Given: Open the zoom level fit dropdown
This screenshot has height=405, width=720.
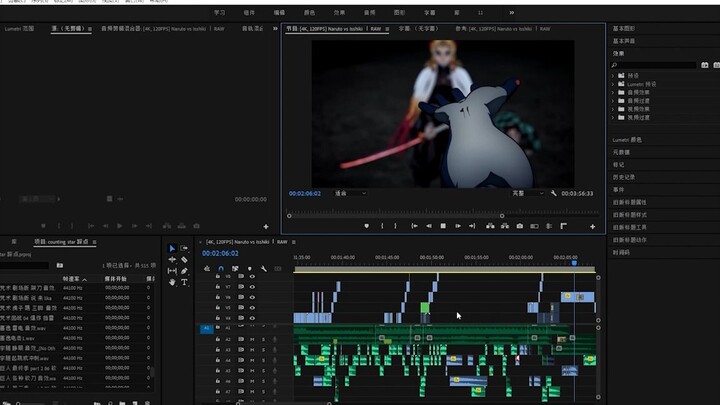Looking at the screenshot, I should click(350, 193).
